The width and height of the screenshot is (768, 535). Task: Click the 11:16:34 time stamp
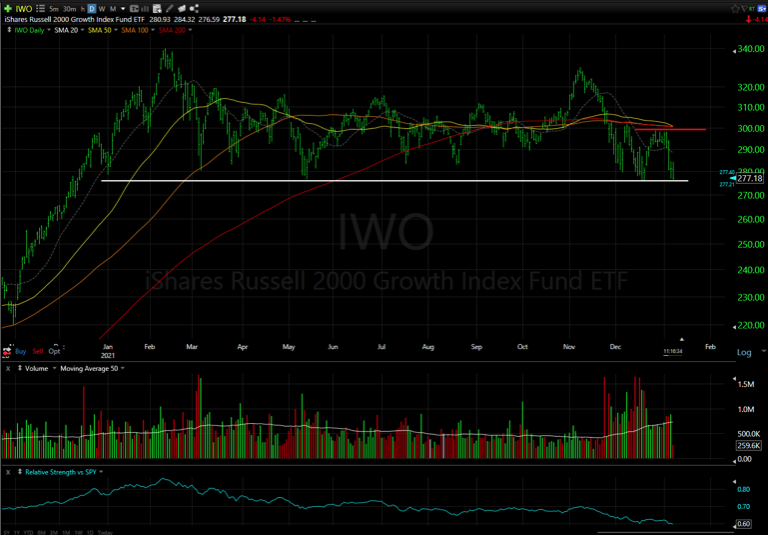[672, 351]
